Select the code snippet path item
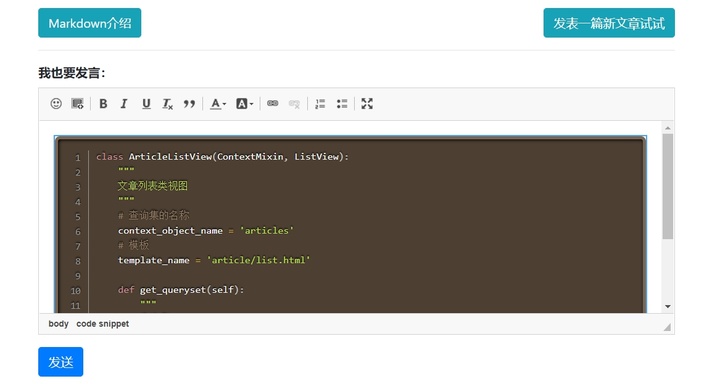Viewport: 720px width, 384px height. 102,324
